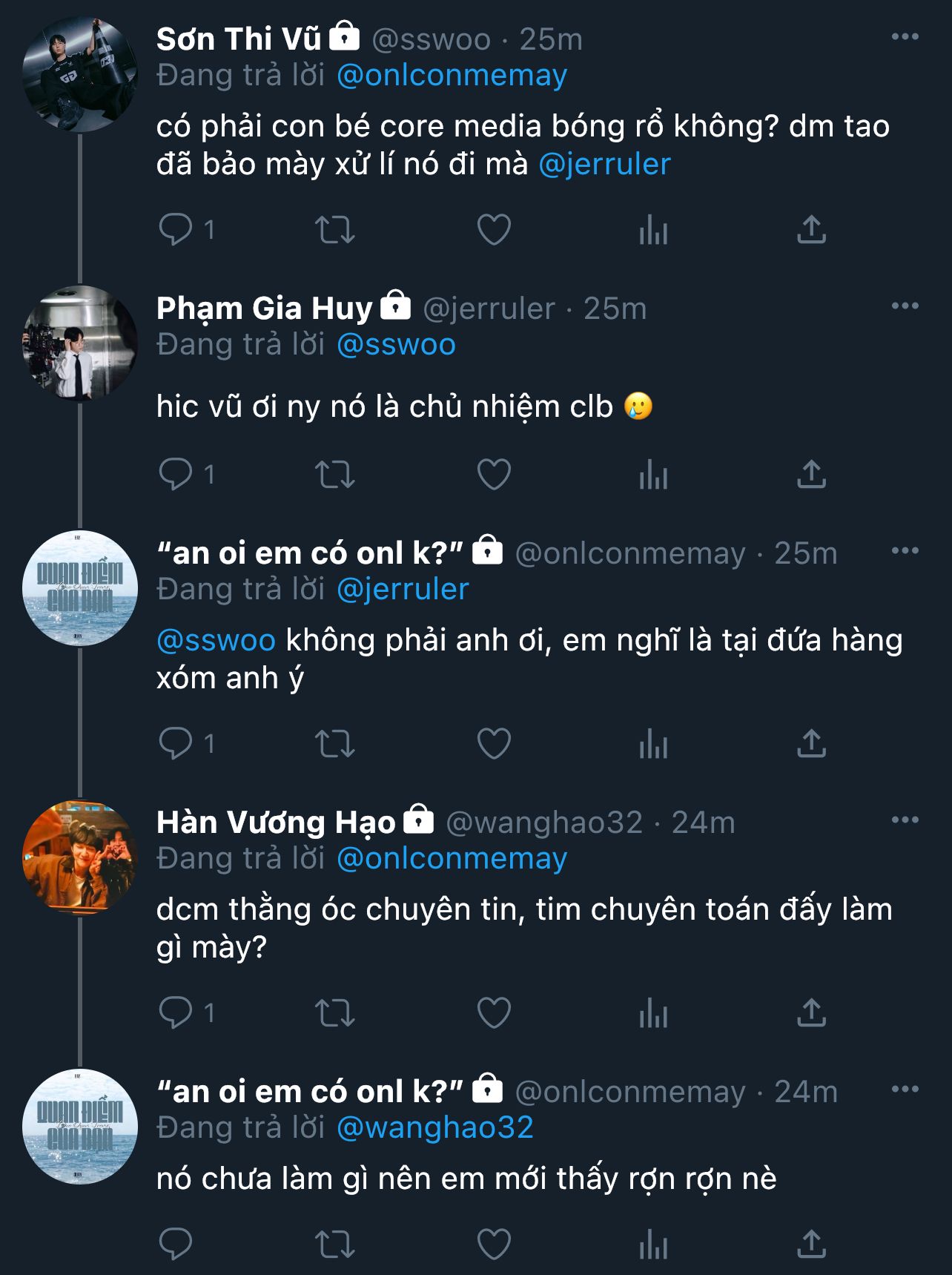The image size is (952, 1275).
Task: Like the tweet mentioning @sswoo about hàng xóm
Action: tap(494, 744)
